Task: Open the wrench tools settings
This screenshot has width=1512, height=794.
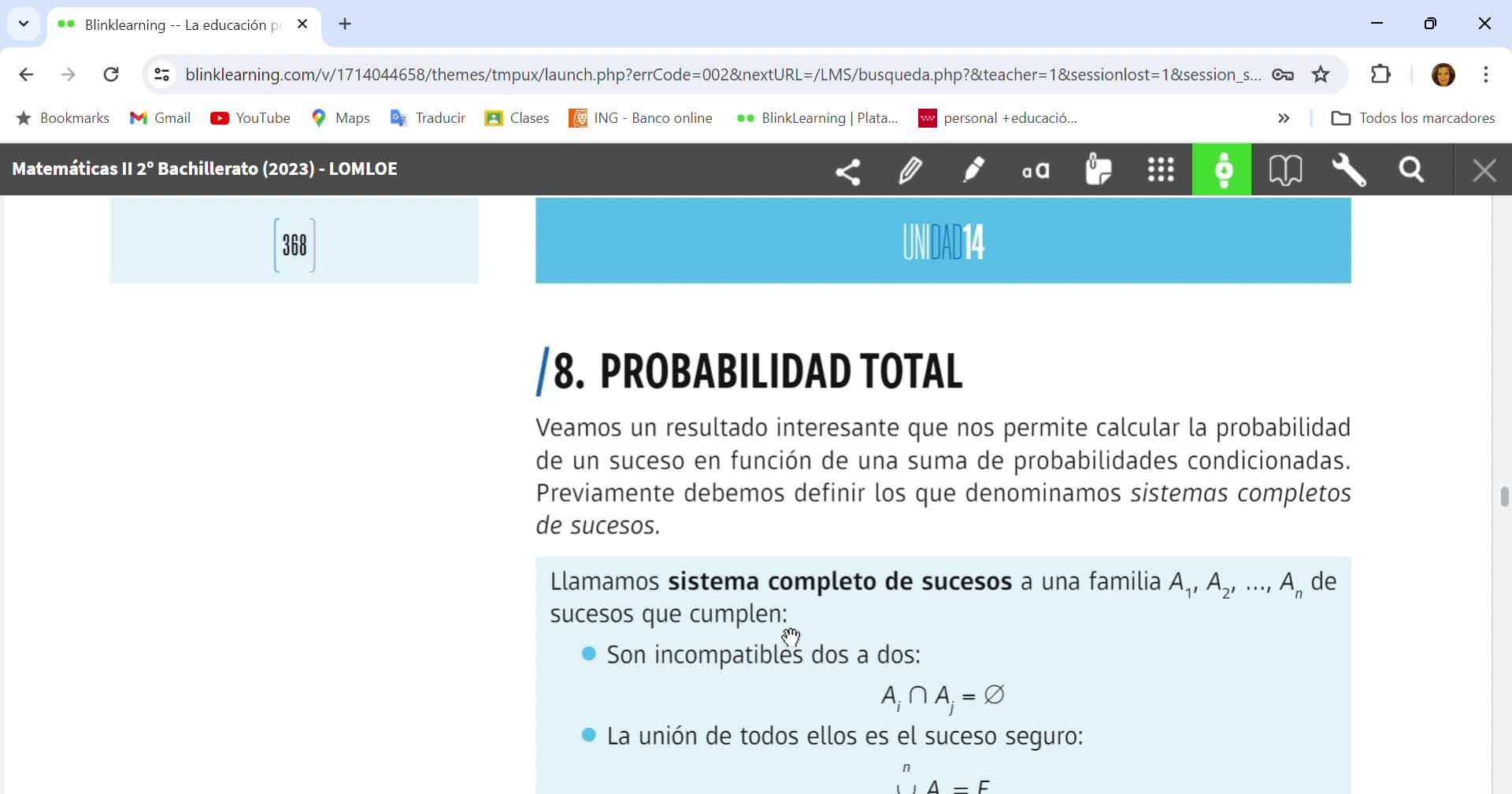Action: click(x=1348, y=170)
